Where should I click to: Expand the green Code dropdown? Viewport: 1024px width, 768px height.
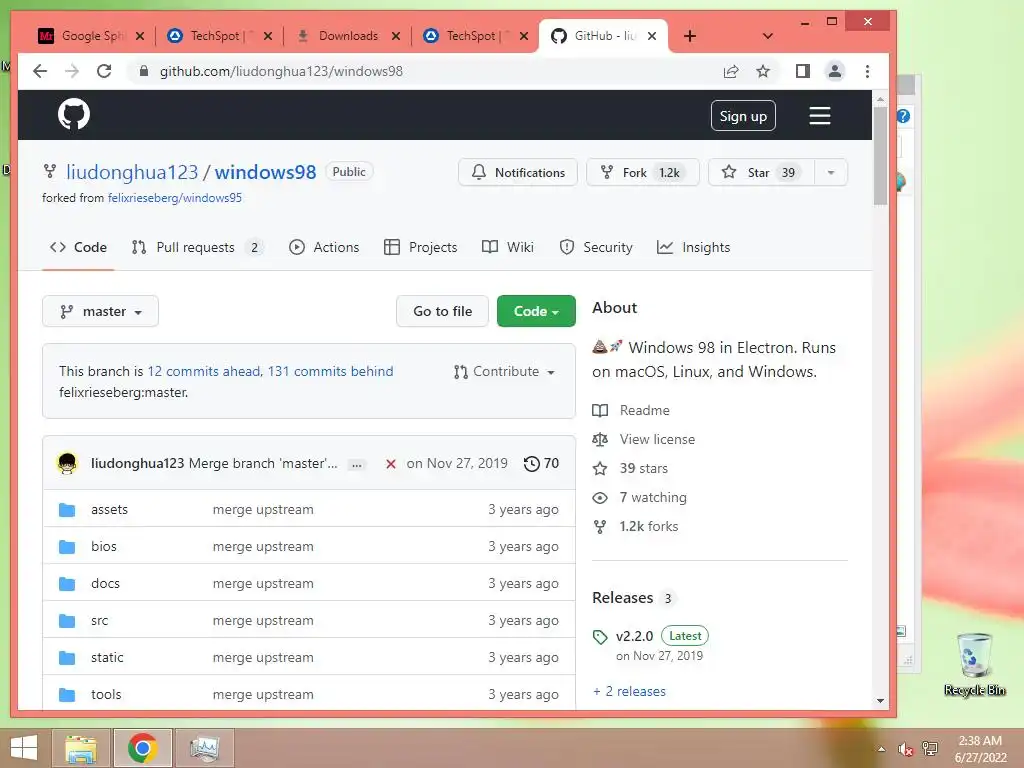pyautogui.click(x=536, y=312)
